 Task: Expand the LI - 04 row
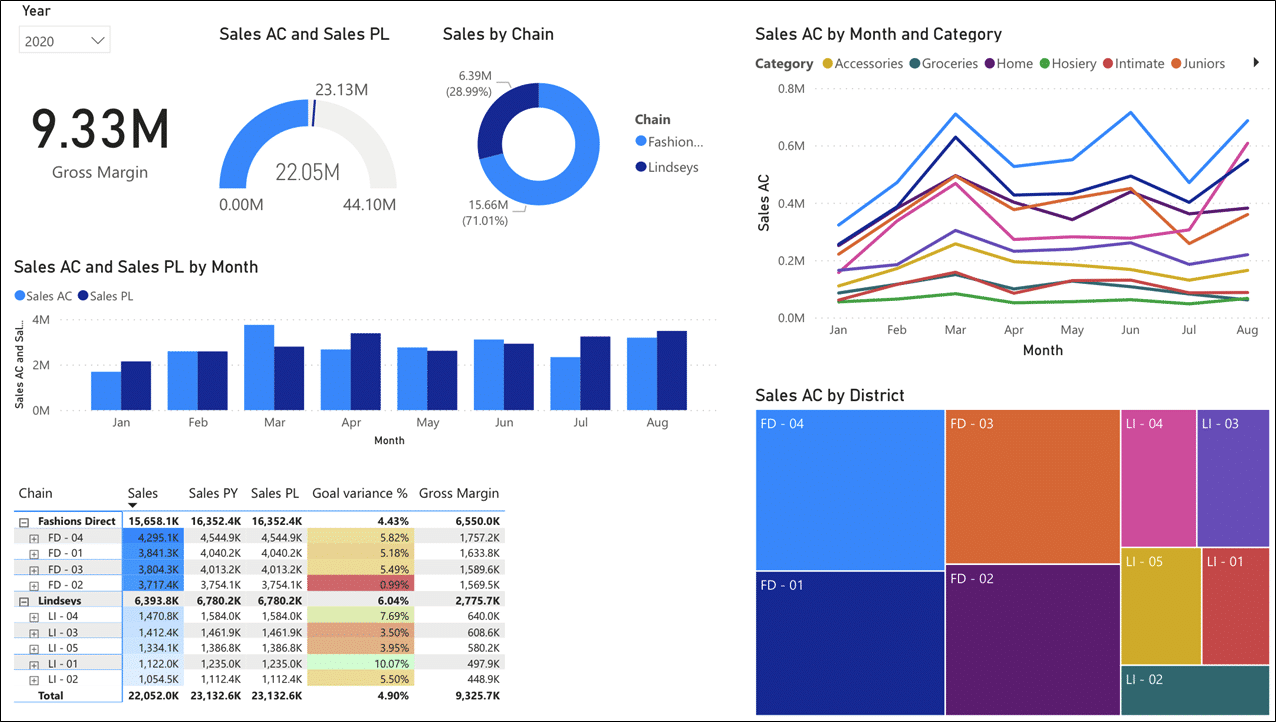pyautogui.click(x=34, y=617)
